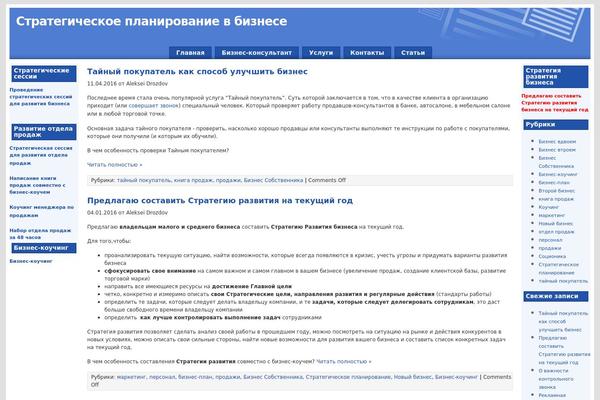Open Бизнес-коучинг category in Рубрики sidebar
The image size is (600, 400).
[558, 174]
